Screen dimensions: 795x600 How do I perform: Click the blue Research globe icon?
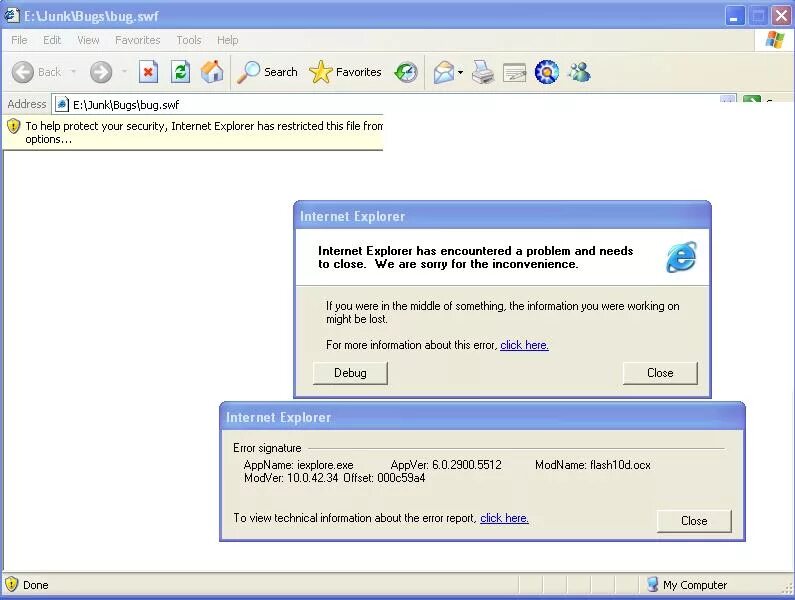tap(547, 72)
